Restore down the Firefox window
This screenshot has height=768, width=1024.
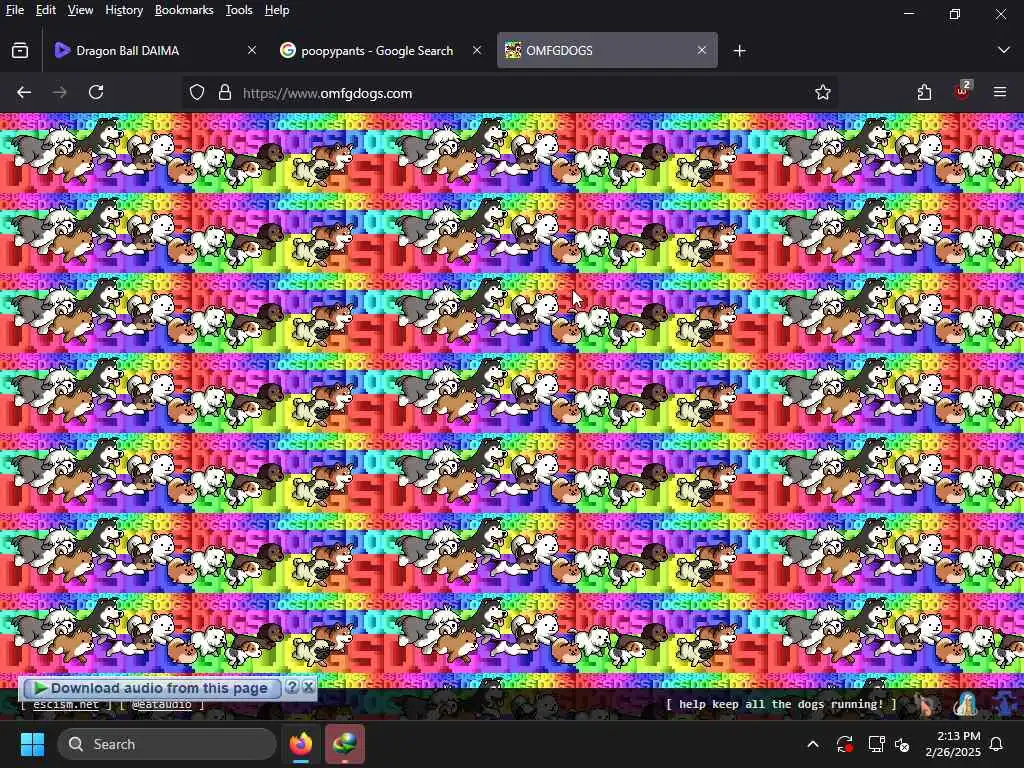(955, 13)
